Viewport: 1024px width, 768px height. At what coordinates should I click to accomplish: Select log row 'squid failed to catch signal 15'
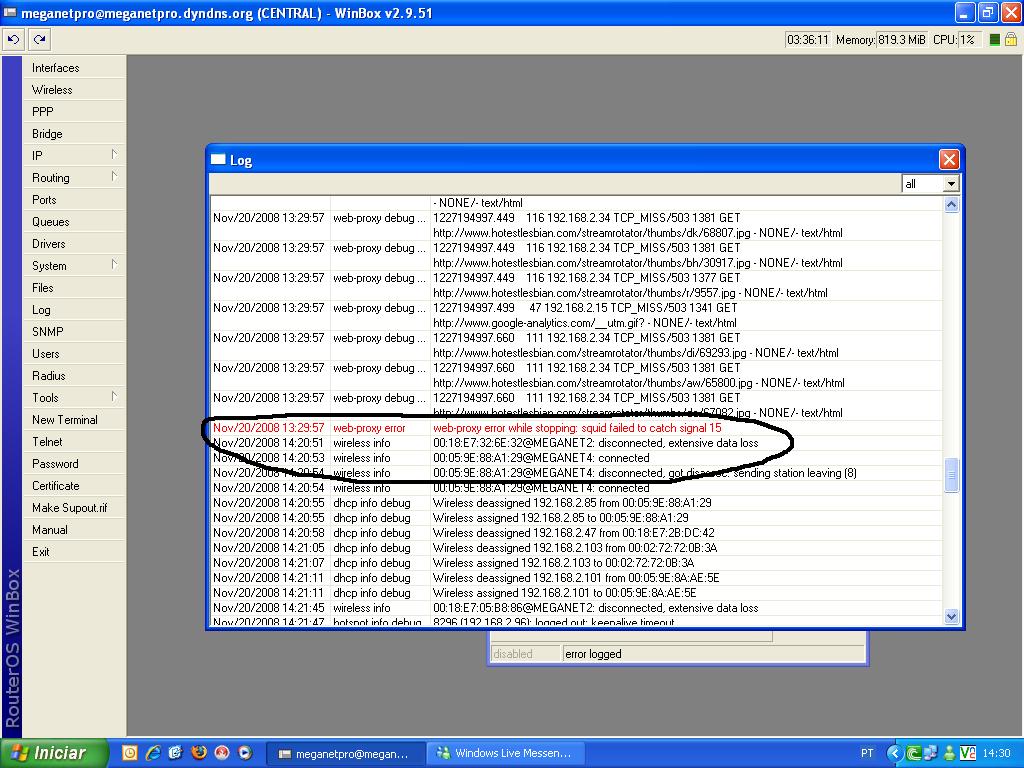pos(577,428)
